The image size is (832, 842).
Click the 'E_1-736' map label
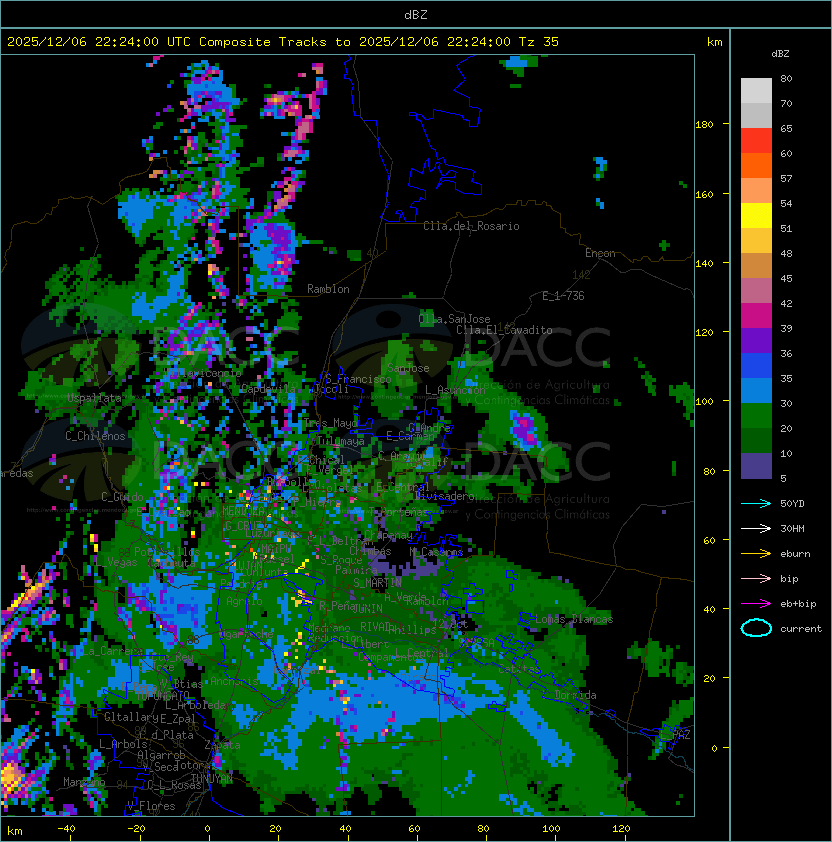[x=563, y=296]
